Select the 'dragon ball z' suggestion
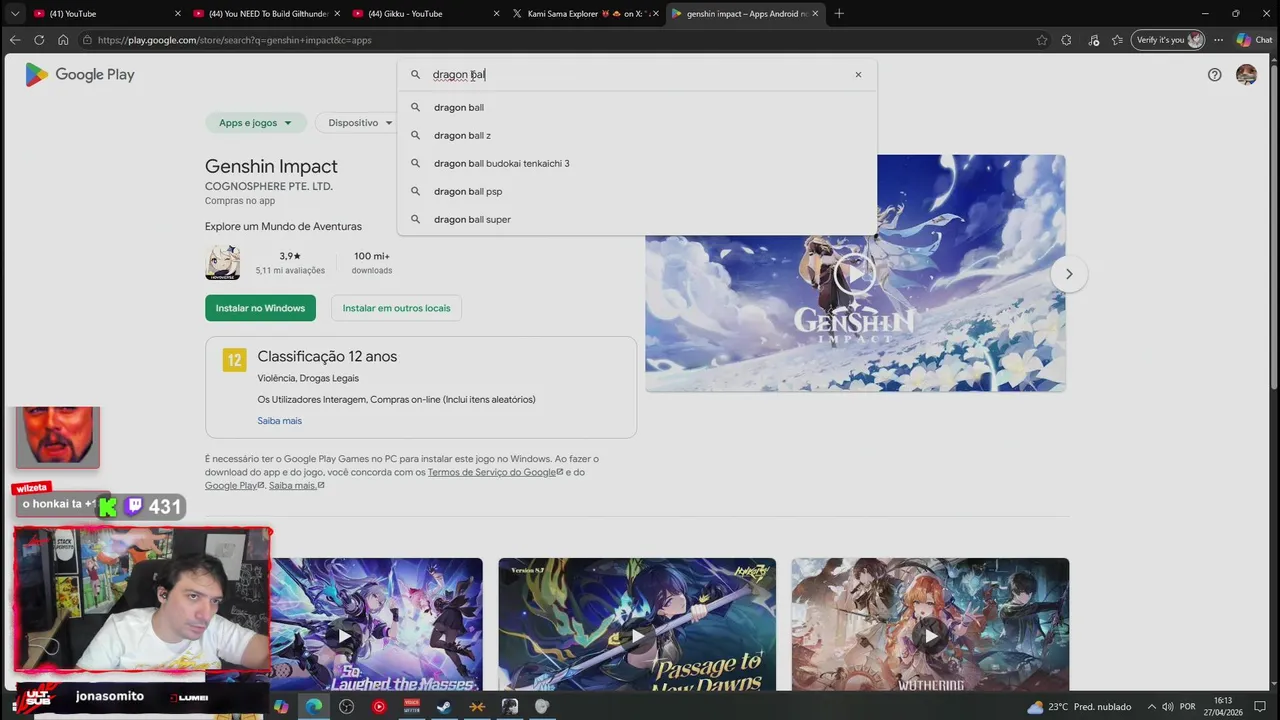 637,135
